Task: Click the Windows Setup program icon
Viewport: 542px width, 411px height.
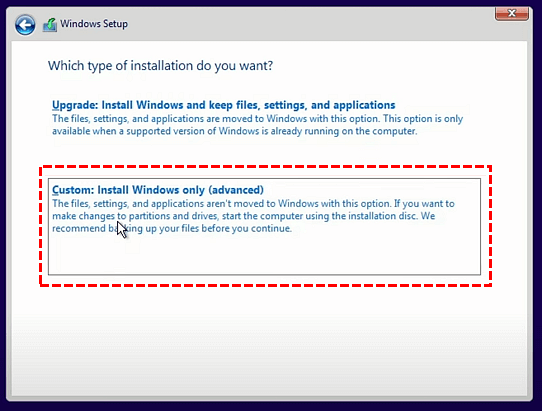Action: (50, 25)
